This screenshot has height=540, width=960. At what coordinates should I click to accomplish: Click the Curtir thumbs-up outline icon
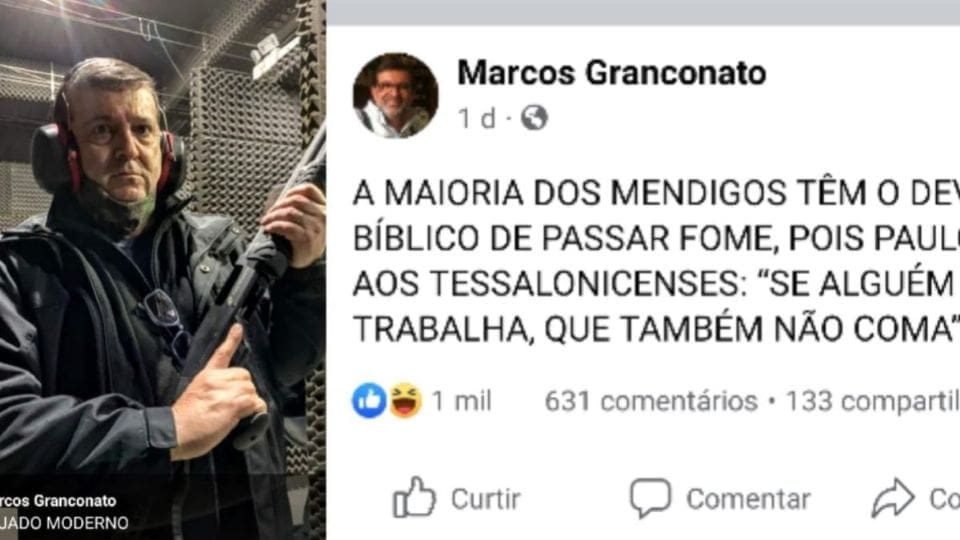[414, 498]
